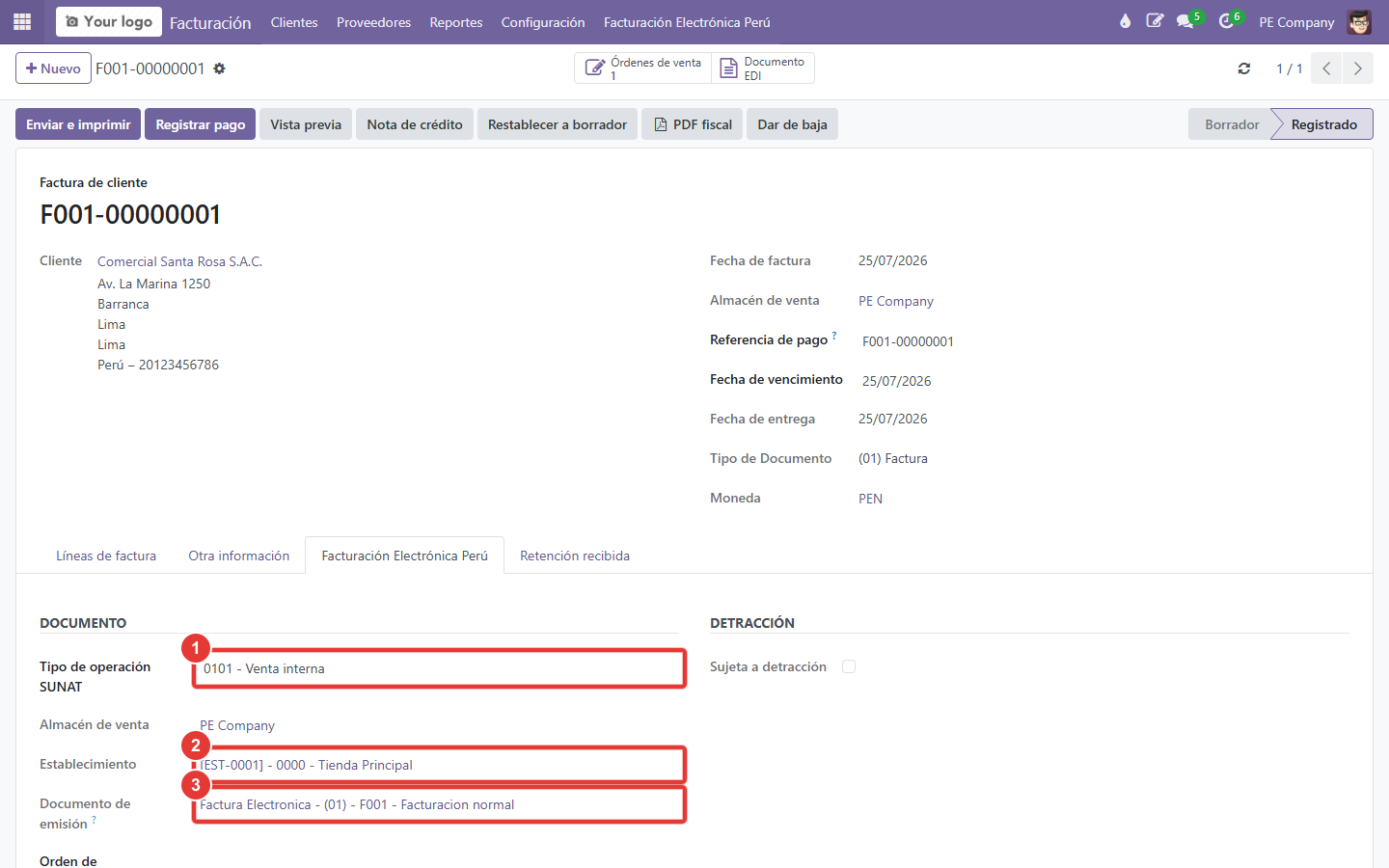Open the Comercial Santa Rosa S.A.C. link
The height and width of the screenshot is (868, 1389).
coord(180,261)
